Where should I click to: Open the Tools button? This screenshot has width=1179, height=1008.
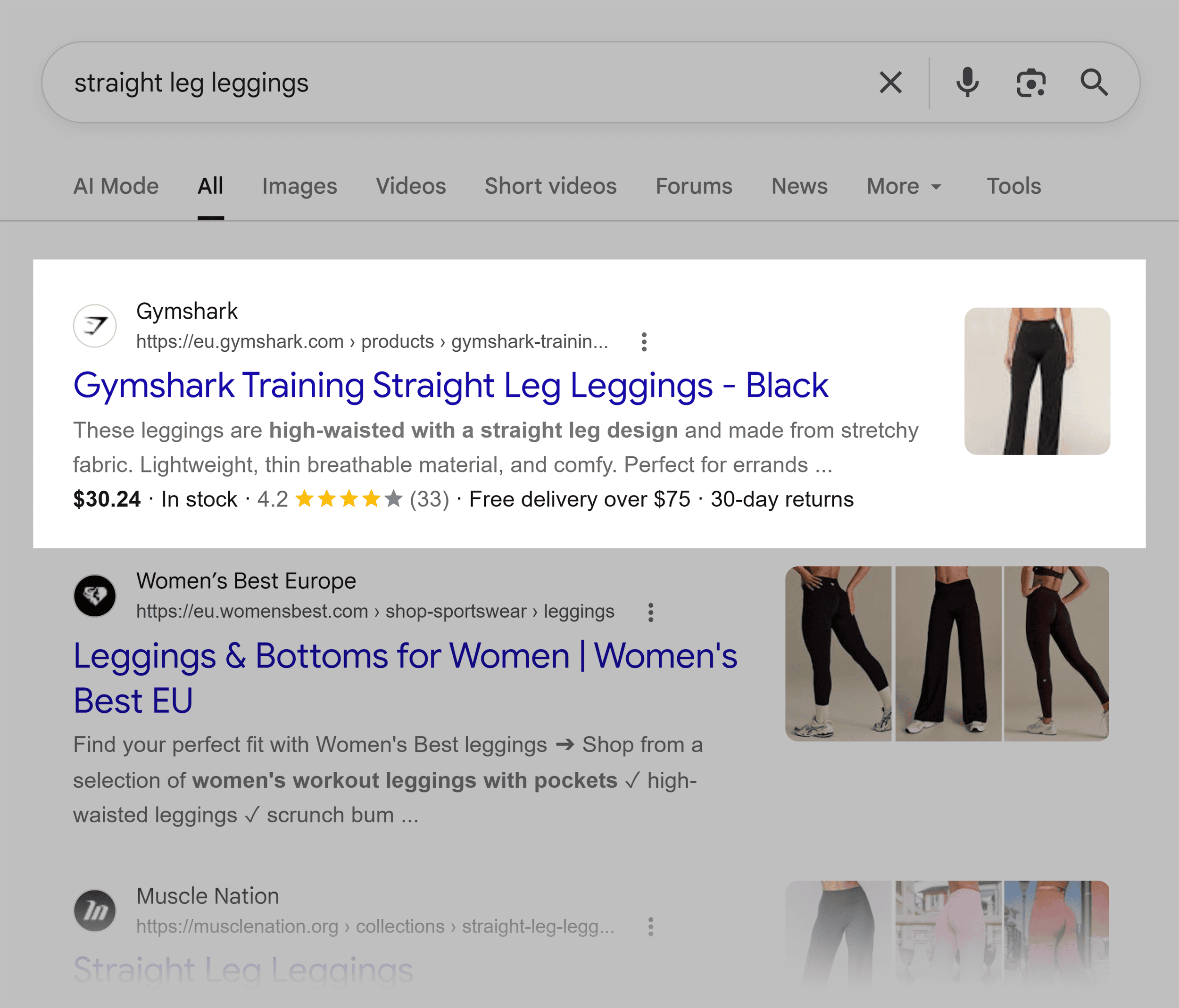click(1014, 186)
